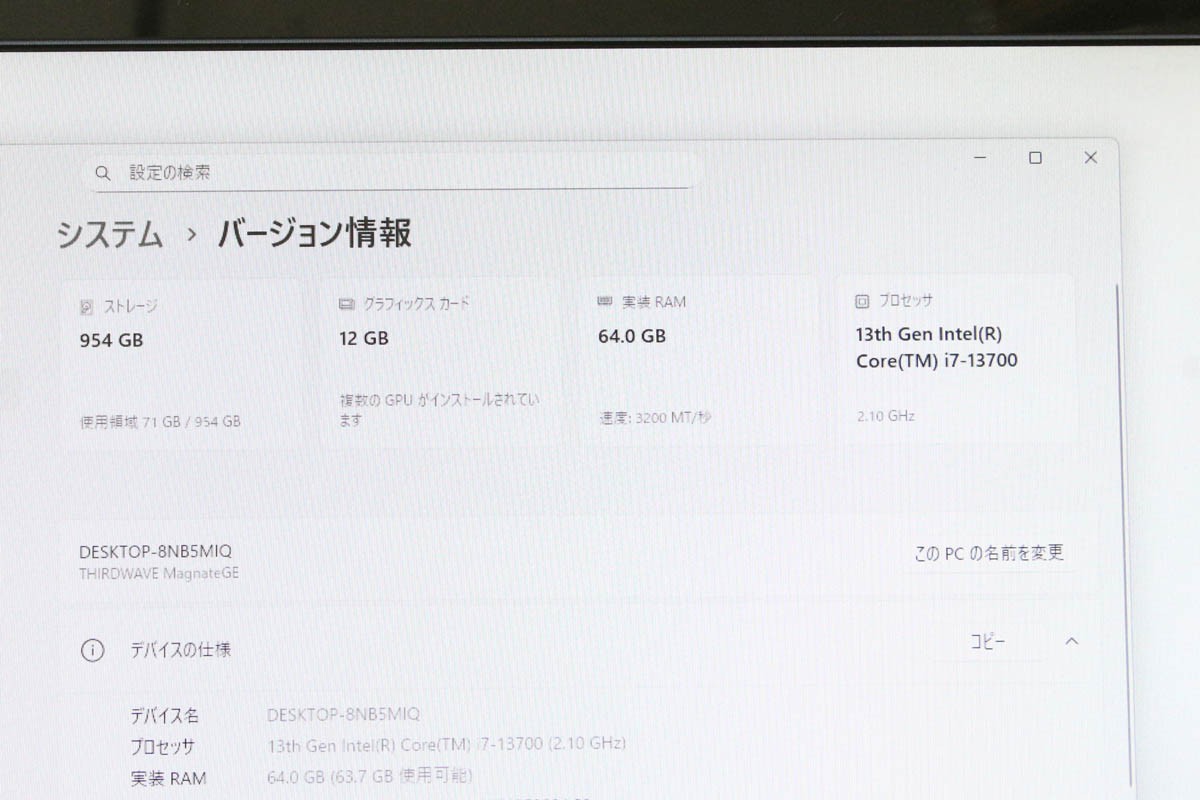Maximize the Settings window
Image resolution: width=1200 pixels, height=800 pixels.
(1035, 157)
